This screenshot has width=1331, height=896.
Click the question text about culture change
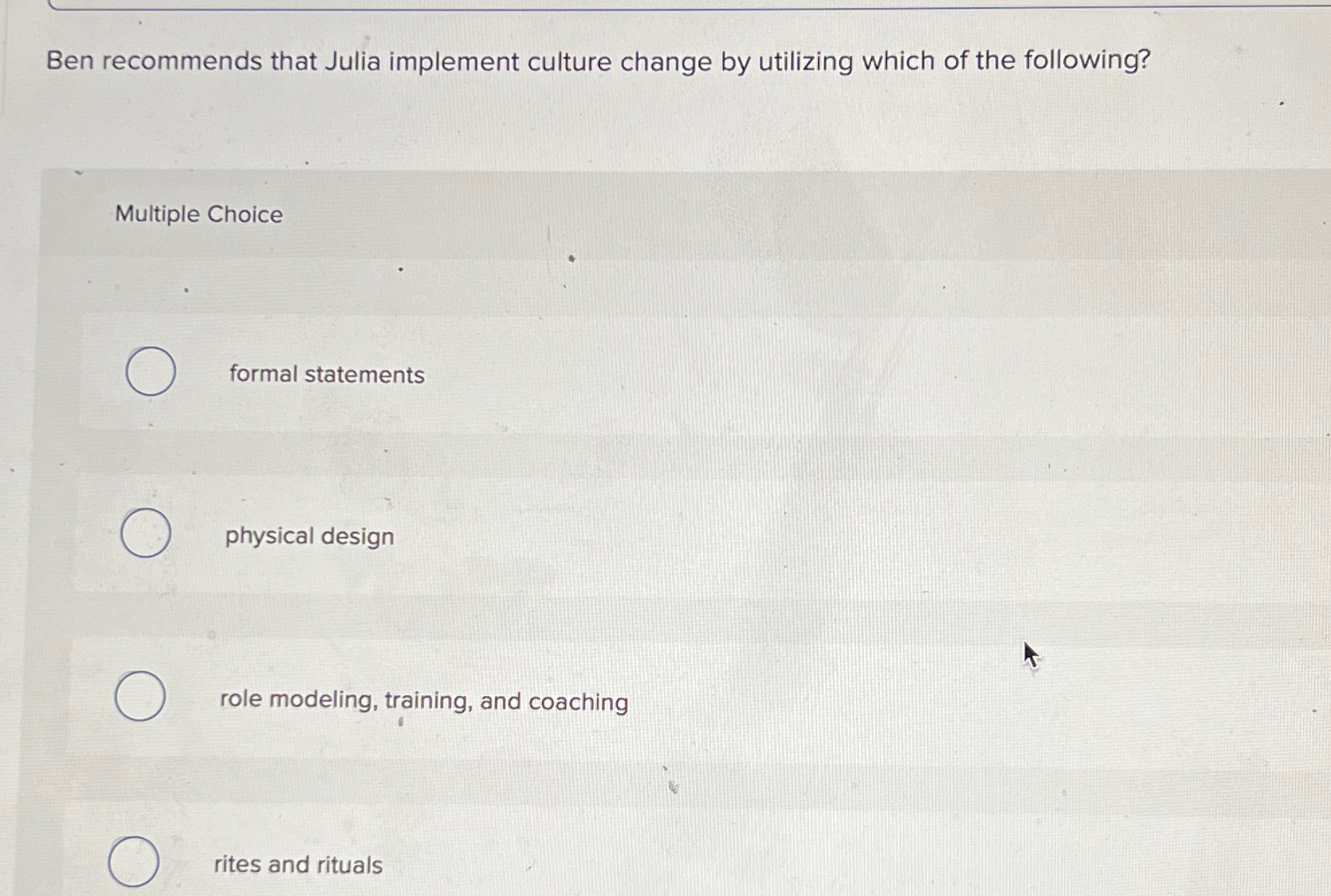coord(597,61)
